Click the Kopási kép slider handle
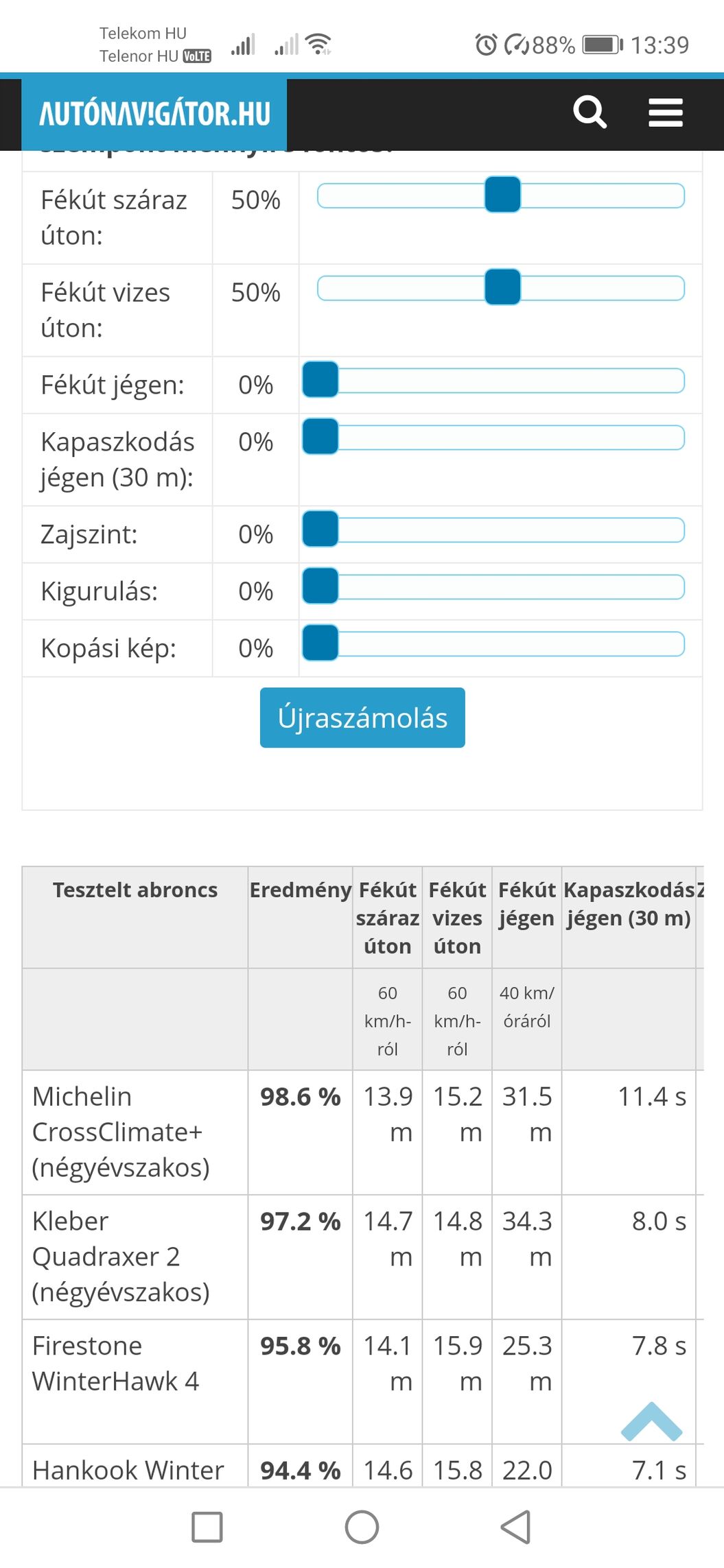 coord(320,643)
